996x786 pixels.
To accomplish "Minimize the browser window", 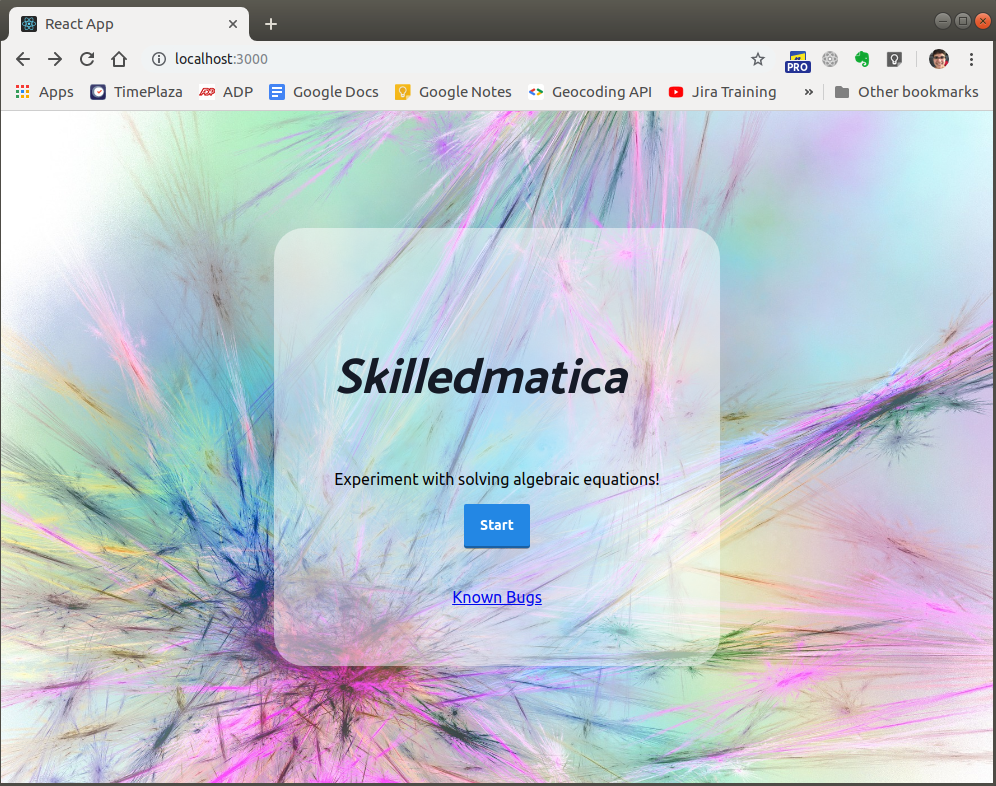I will point(943,21).
